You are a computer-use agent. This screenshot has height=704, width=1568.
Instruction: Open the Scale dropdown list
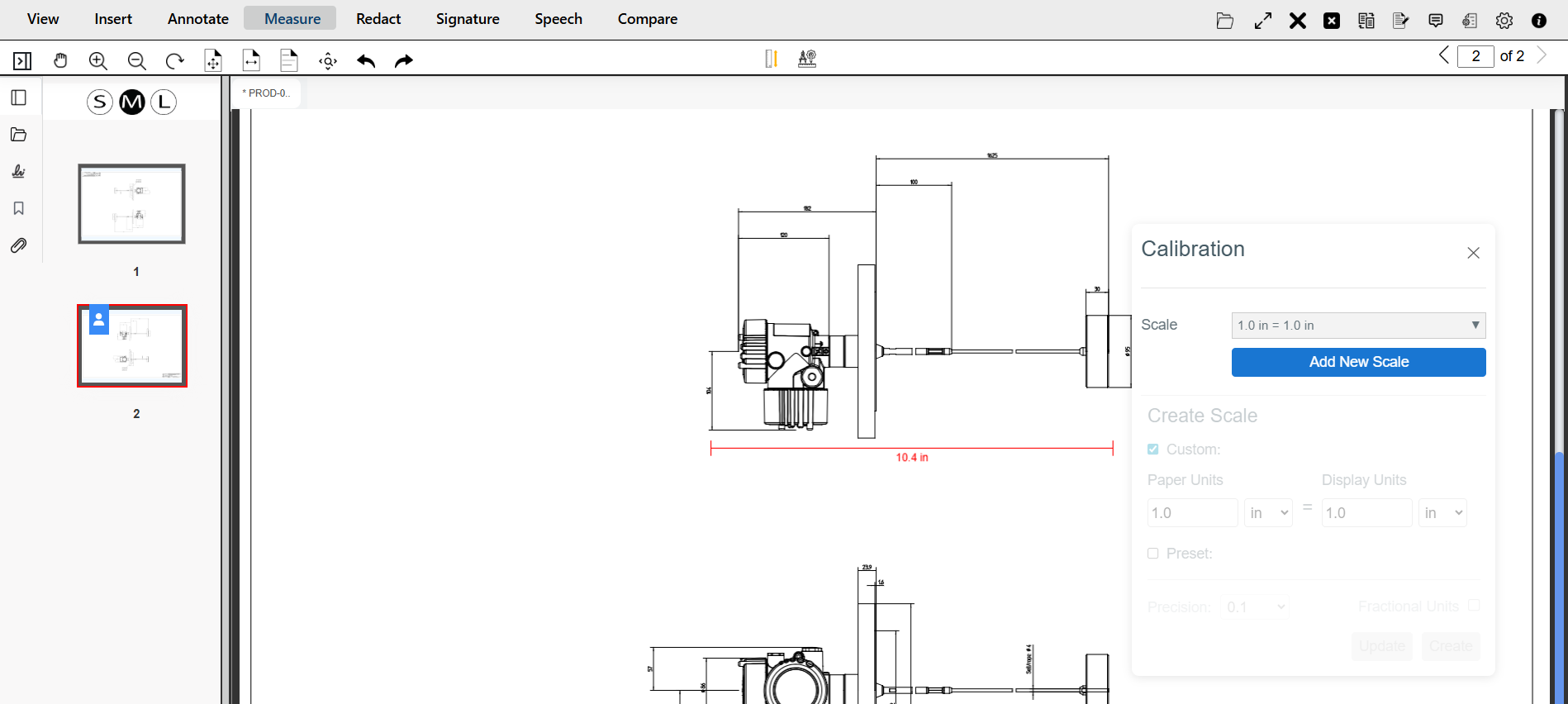pos(1358,326)
